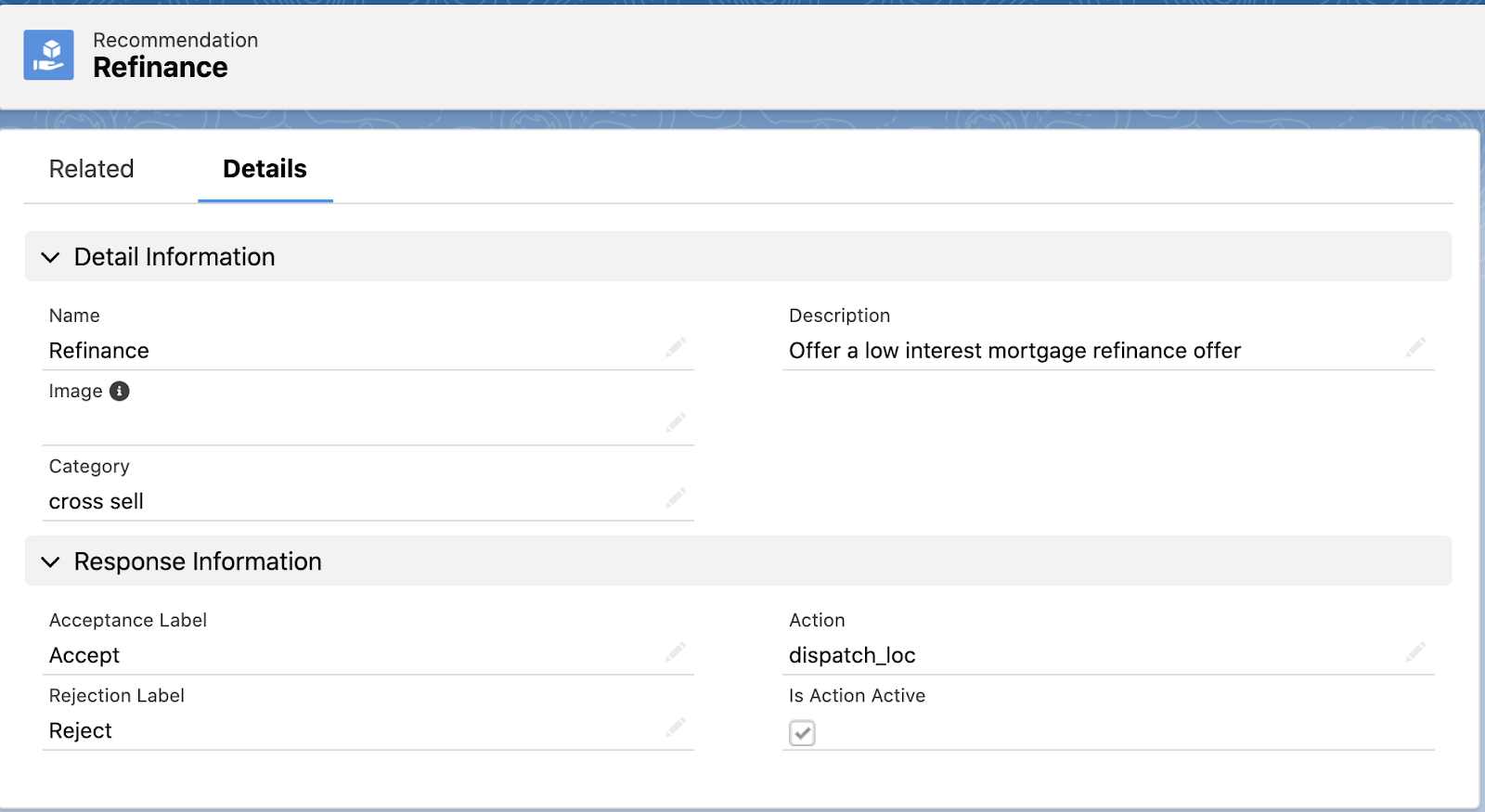Click the Image field info icon
This screenshot has height=812, width=1485.
120,391
